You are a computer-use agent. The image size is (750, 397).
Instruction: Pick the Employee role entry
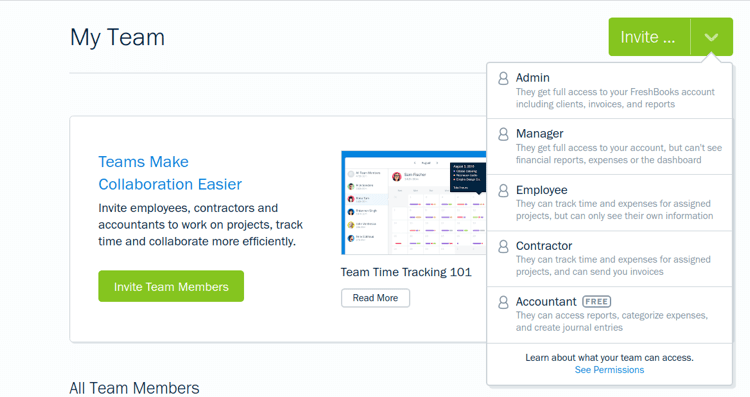click(609, 203)
